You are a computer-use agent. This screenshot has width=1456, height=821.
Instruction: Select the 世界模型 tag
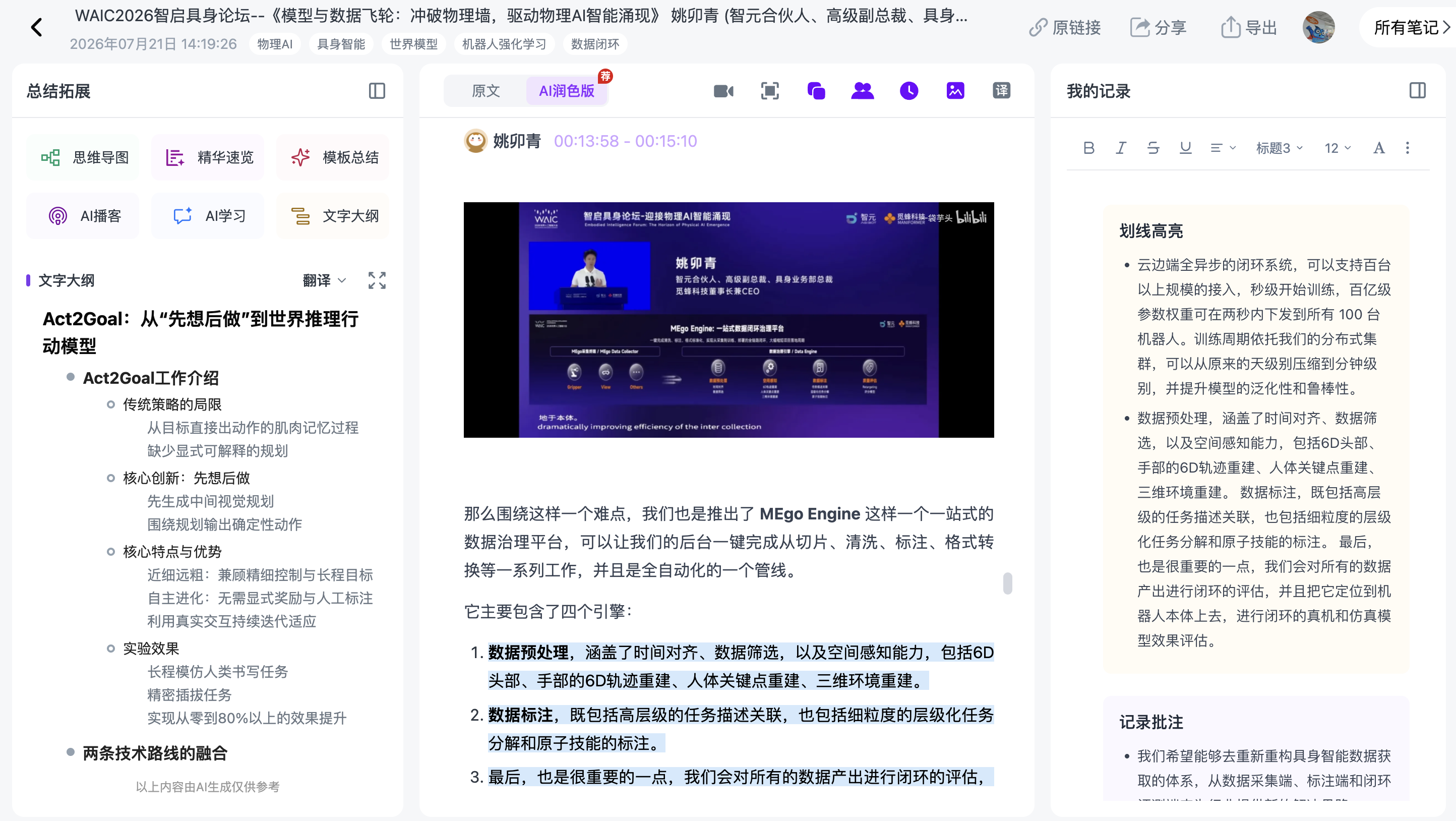(x=413, y=44)
